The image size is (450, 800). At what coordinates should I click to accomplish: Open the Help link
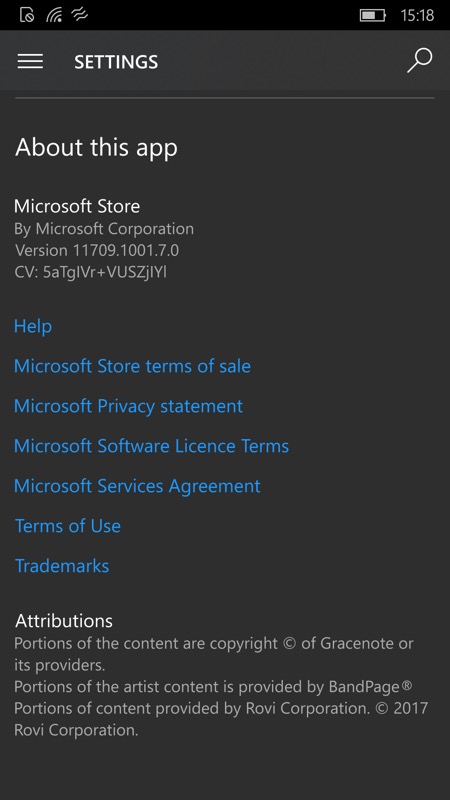33,326
